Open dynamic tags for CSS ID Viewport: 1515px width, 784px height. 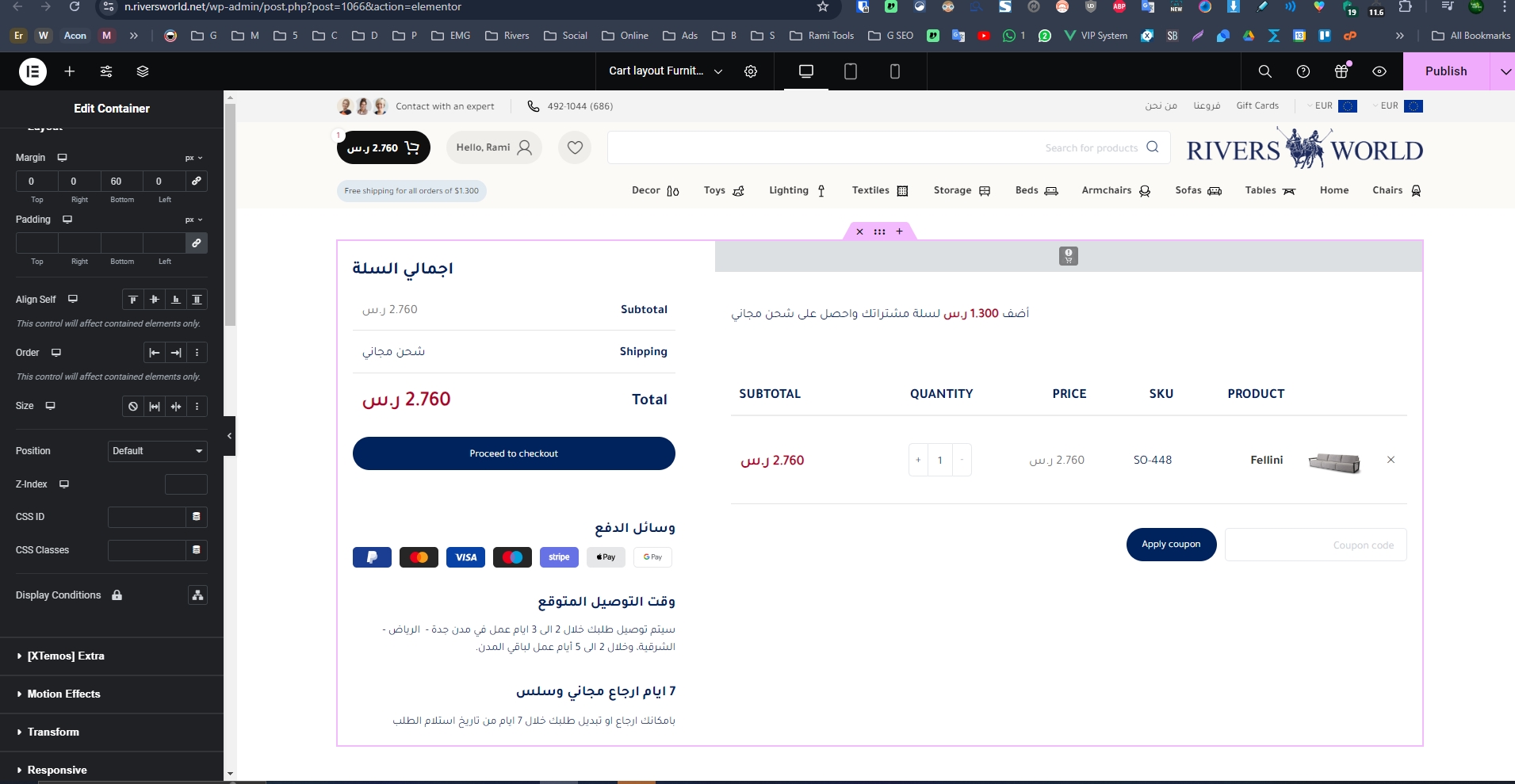point(197,517)
